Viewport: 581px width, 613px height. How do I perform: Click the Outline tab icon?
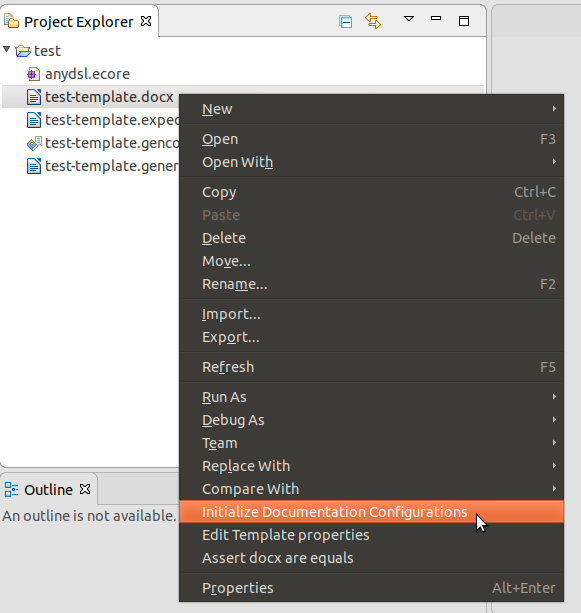tap(11, 489)
